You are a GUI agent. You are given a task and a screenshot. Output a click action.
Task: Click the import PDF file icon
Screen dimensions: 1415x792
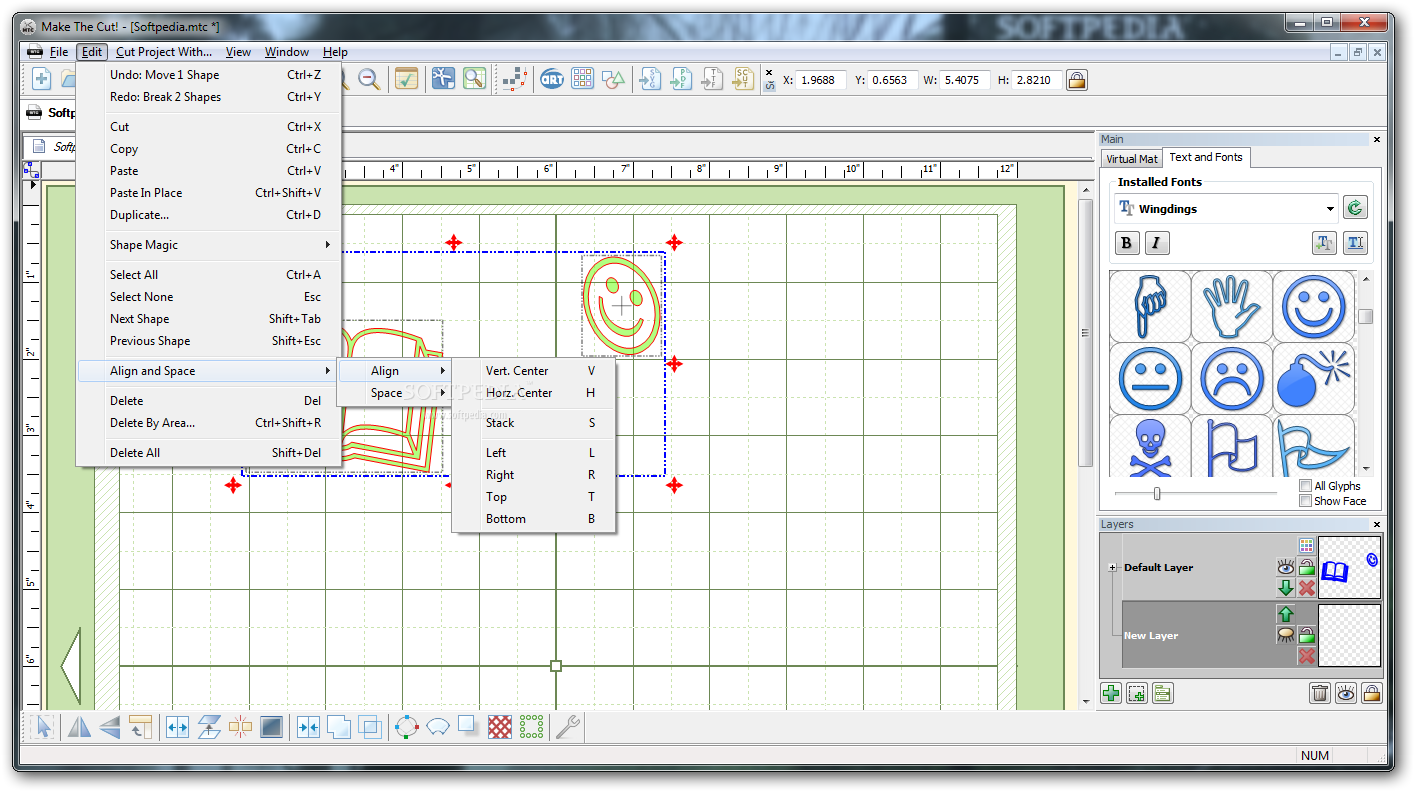[x=681, y=79]
